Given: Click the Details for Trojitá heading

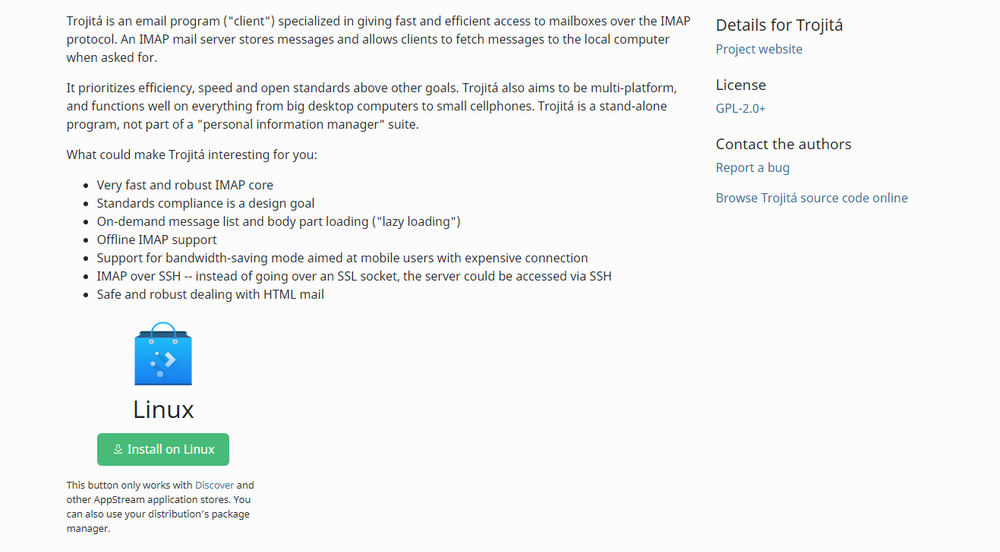Looking at the screenshot, I should coord(786,25).
